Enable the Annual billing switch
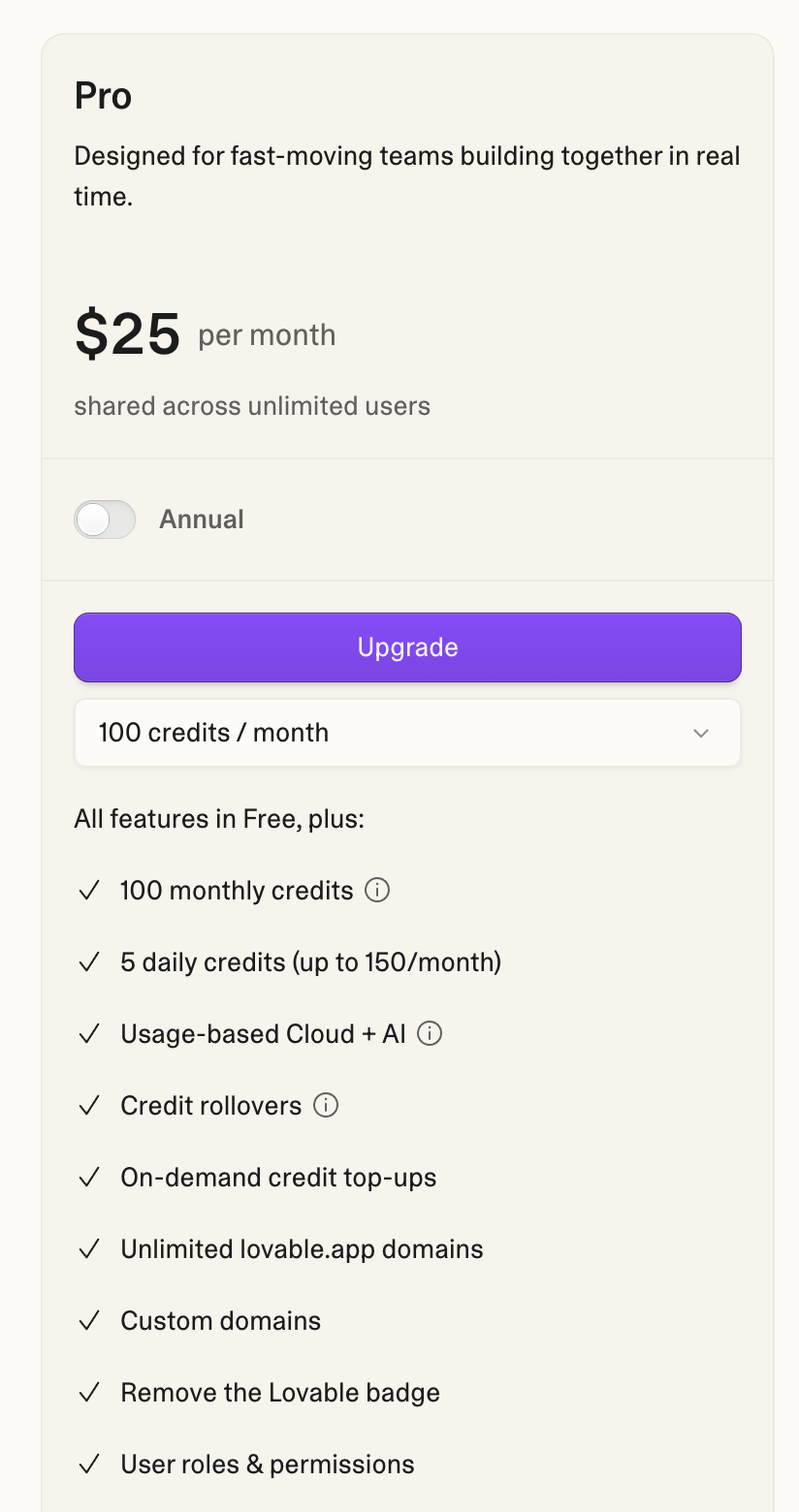The height and width of the screenshot is (1512, 799). (x=105, y=520)
